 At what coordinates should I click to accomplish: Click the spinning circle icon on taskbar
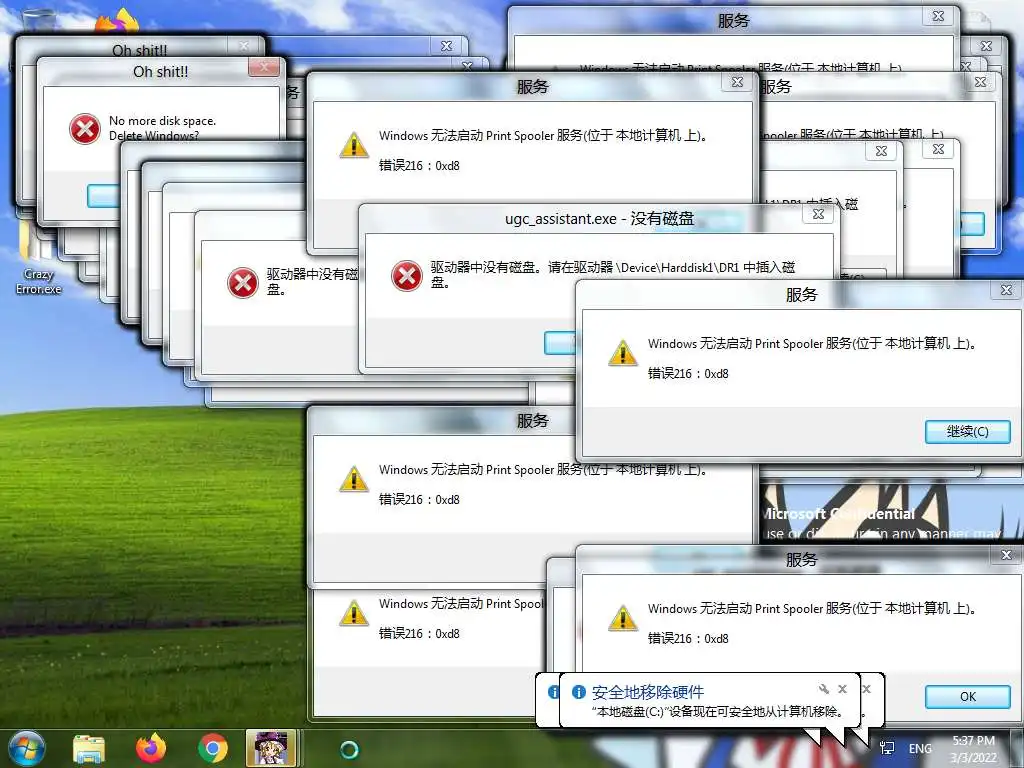pos(349,750)
